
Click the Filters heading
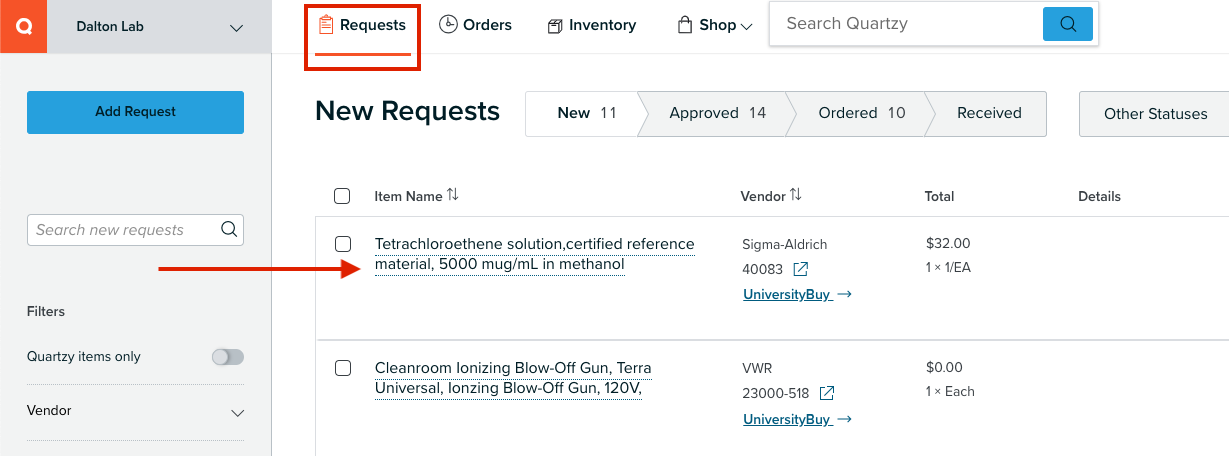tap(46, 312)
